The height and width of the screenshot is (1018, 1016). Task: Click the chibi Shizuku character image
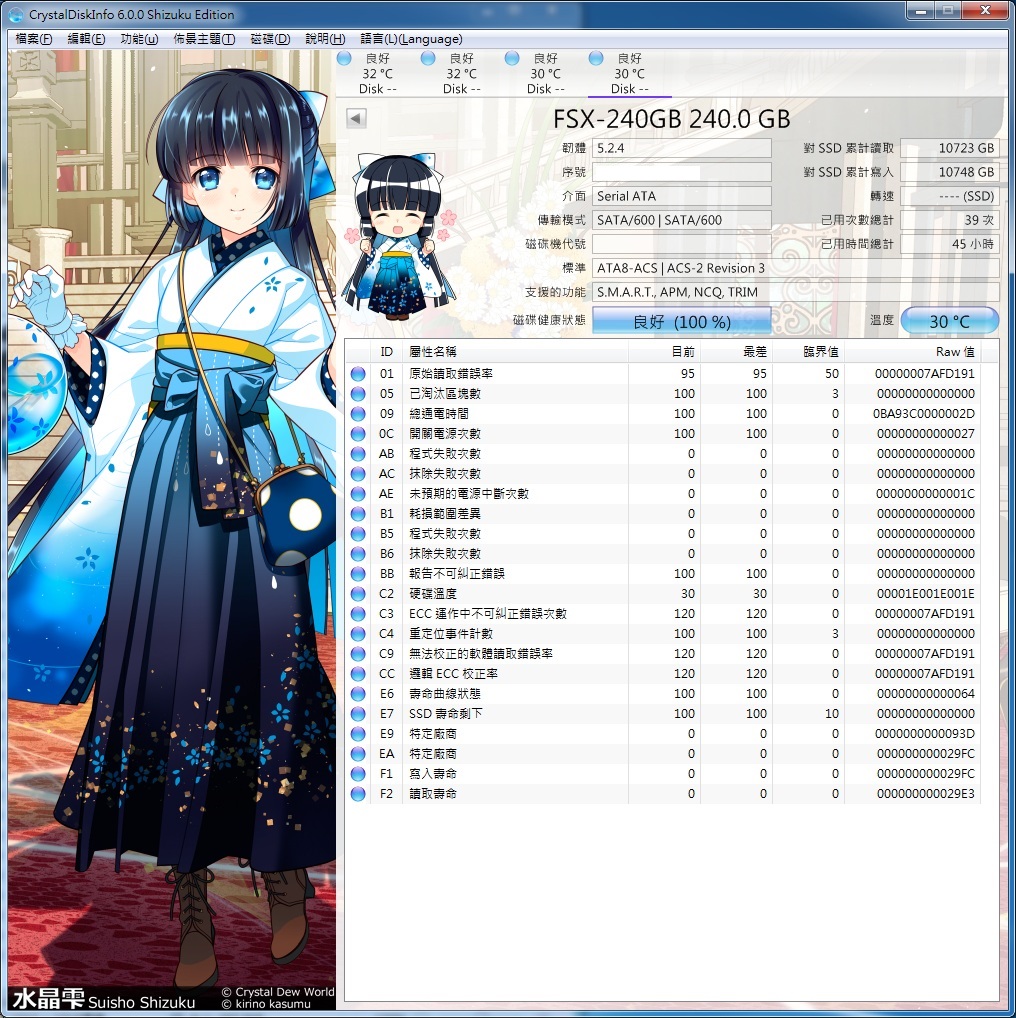click(x=398, y=237)
